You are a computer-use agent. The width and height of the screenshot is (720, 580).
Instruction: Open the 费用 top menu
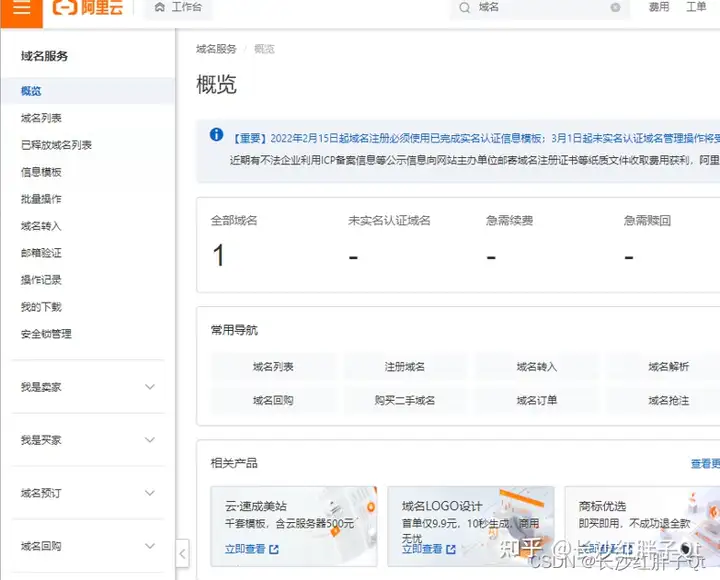tap(658, 7)
